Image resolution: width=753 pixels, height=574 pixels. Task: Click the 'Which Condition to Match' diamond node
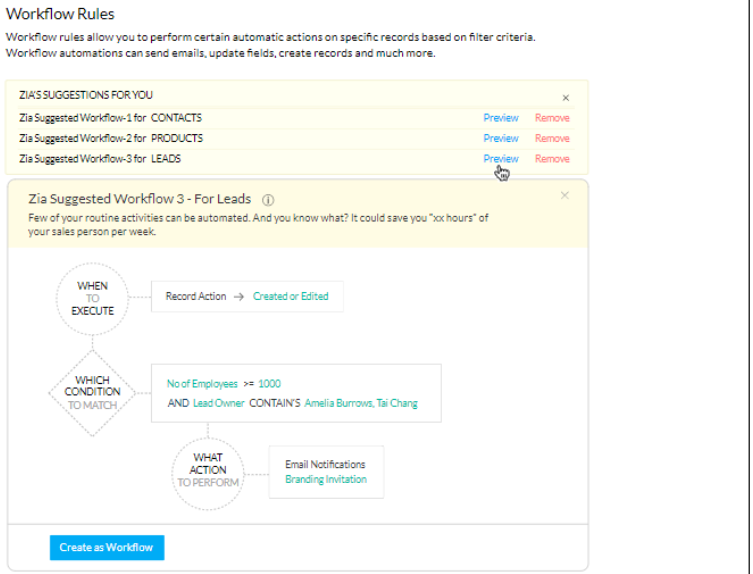pos(92,393)
